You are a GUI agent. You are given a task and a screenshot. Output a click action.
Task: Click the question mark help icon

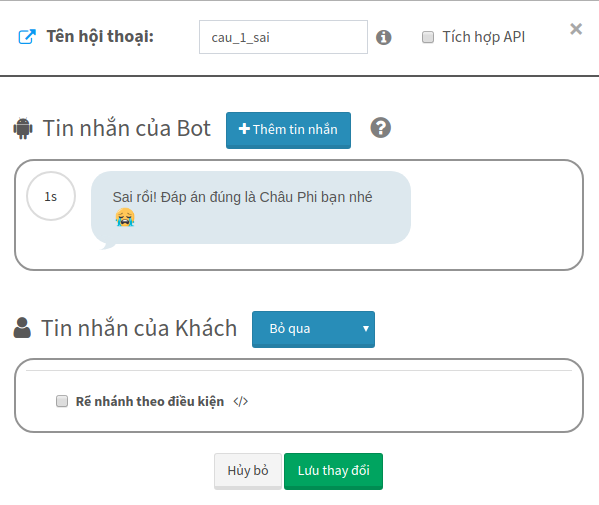tap(380, 128)
